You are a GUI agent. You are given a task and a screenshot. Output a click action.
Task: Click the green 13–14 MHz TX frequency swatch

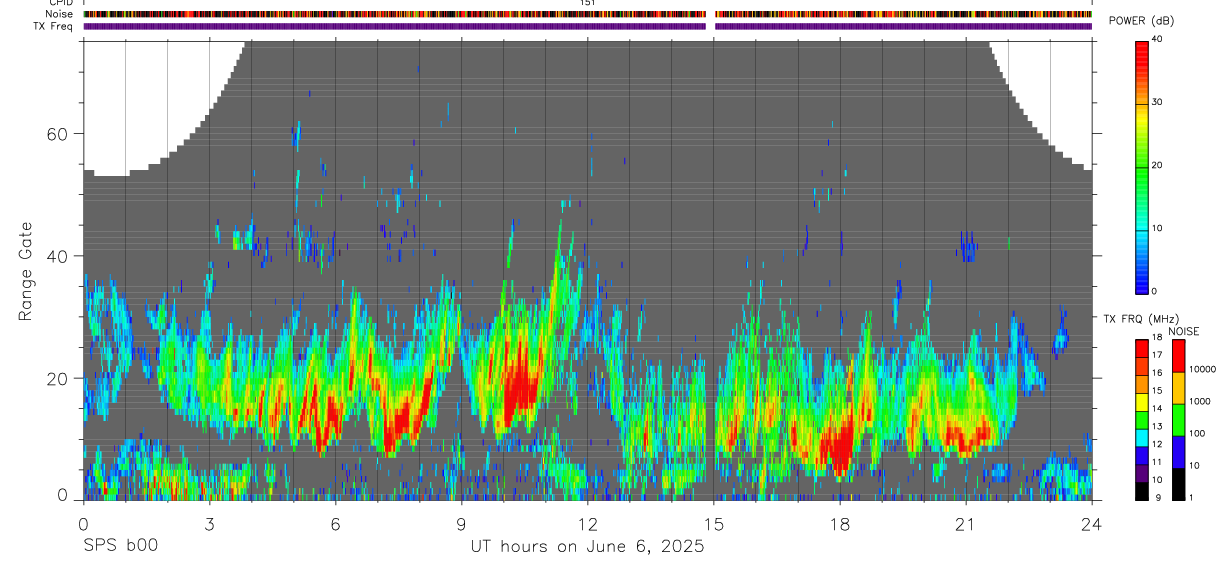[x=1142, y=420]
